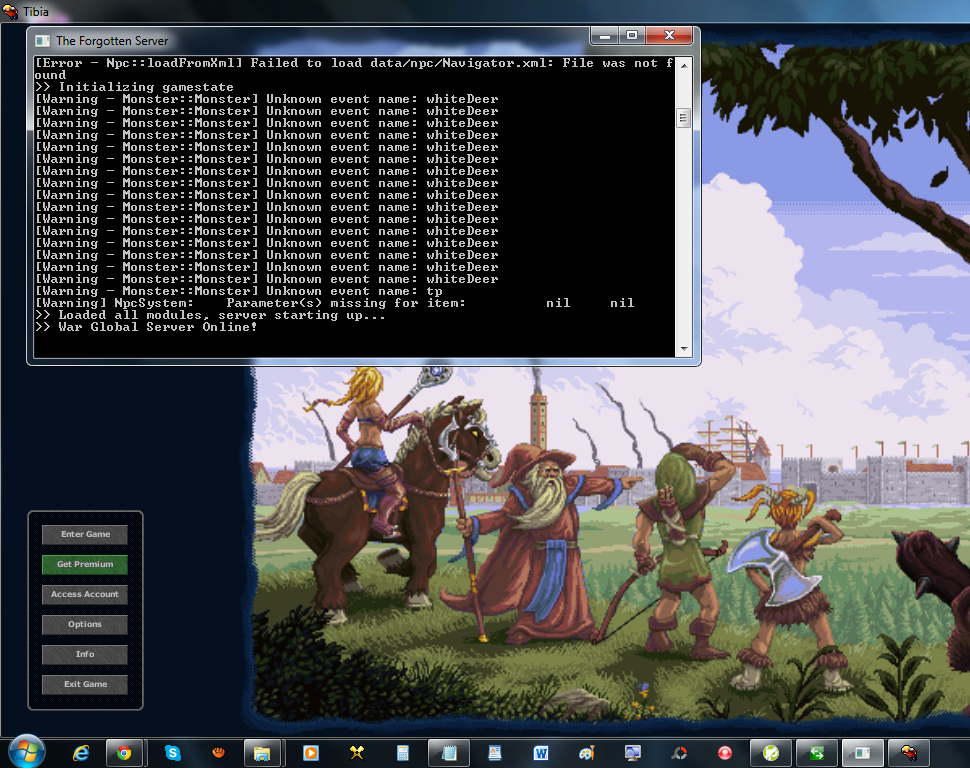Click the Info button
Image resolution: width=970 pixels, height=770 pixels.
pyautogui.click(x=85, y=654)
